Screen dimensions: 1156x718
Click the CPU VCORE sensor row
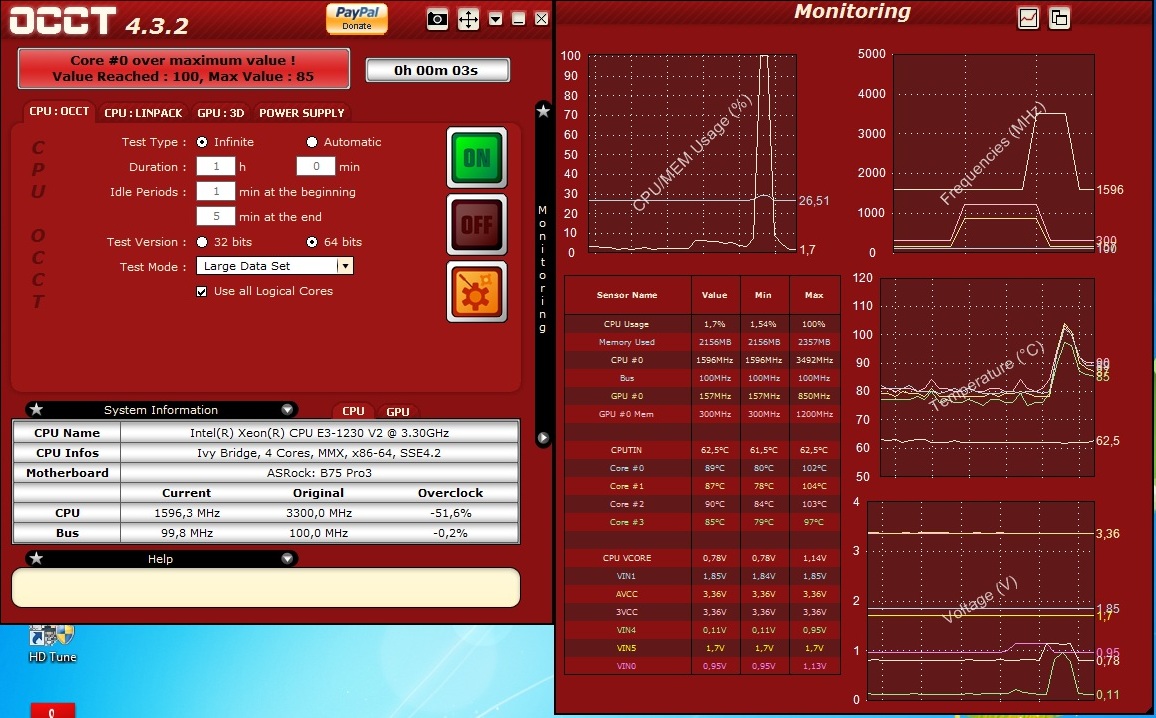[702, 558]
